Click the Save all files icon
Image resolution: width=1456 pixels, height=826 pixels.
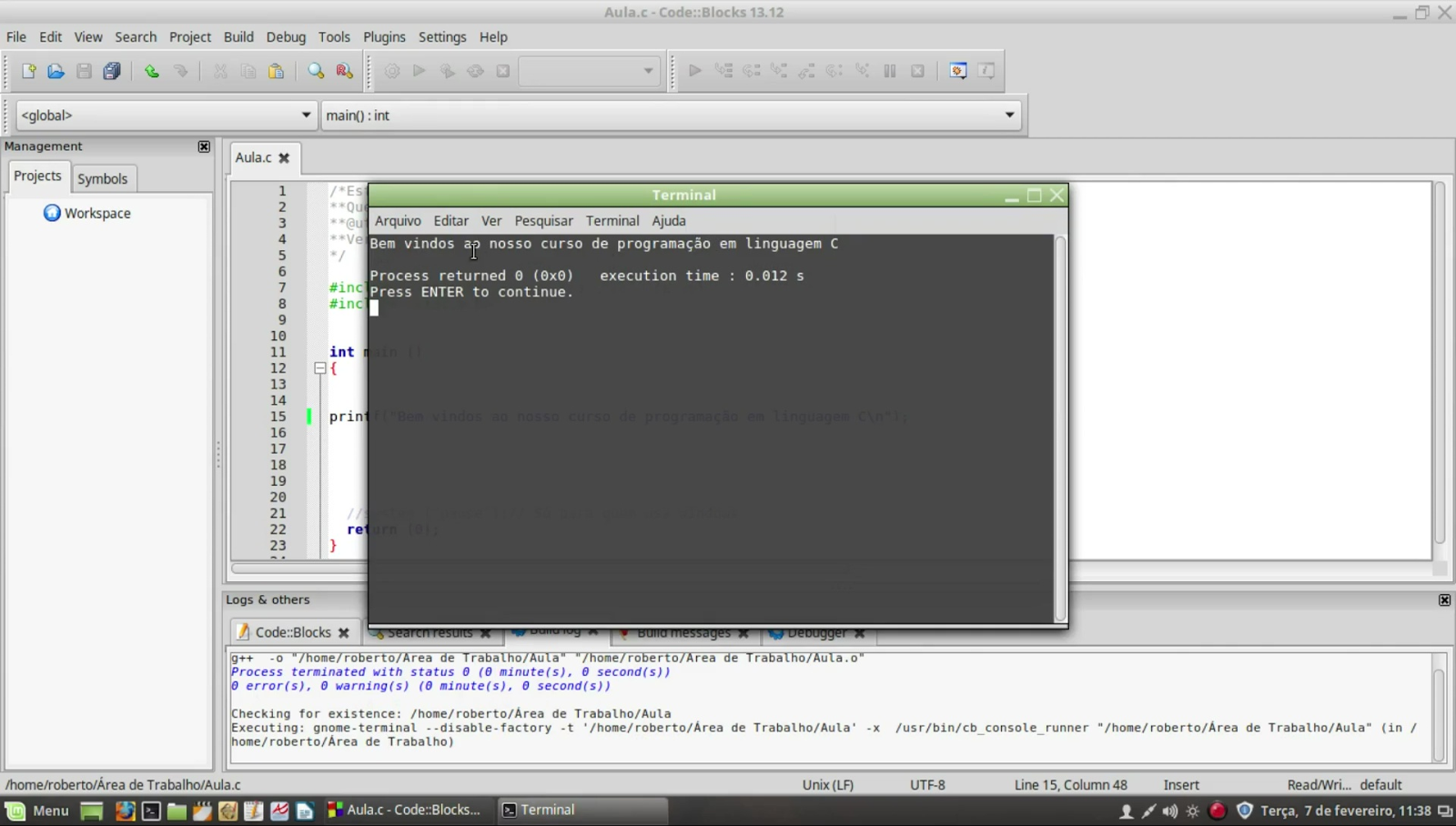point(112,71)
